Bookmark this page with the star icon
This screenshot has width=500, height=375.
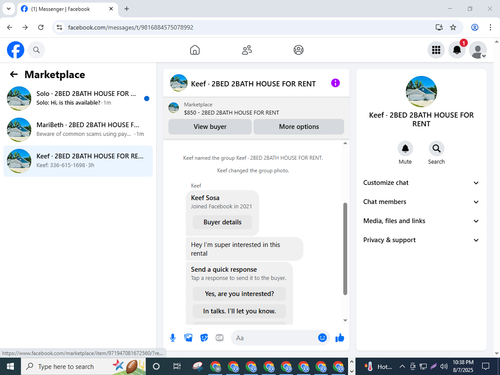(453, 27)
